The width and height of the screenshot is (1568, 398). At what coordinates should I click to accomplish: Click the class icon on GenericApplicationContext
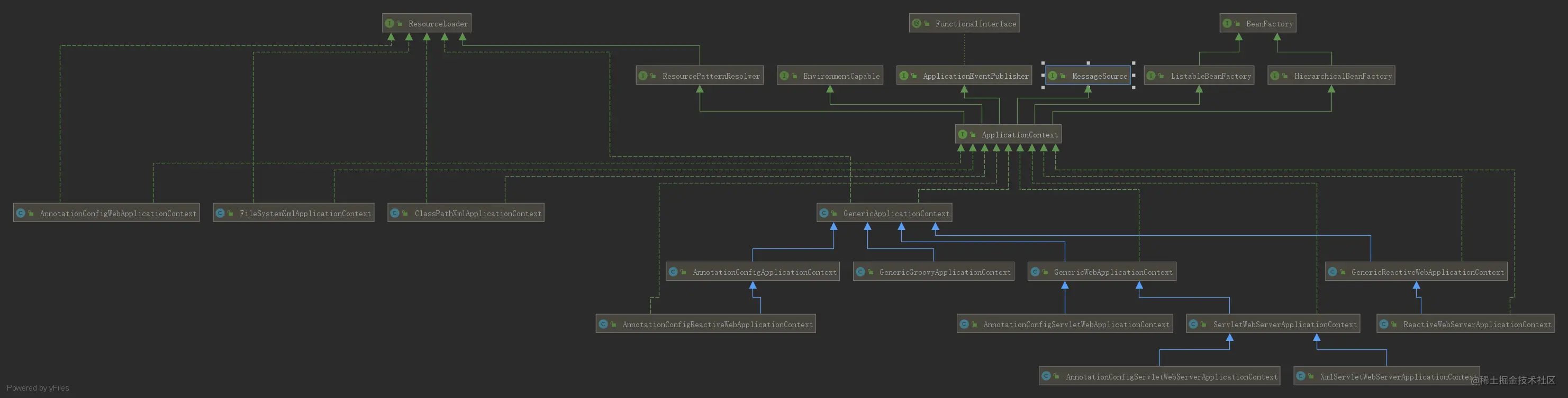(824, 212)
